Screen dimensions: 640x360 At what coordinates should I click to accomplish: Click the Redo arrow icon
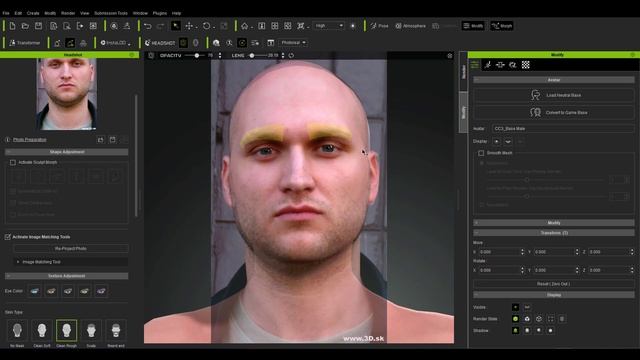[161, 26]
